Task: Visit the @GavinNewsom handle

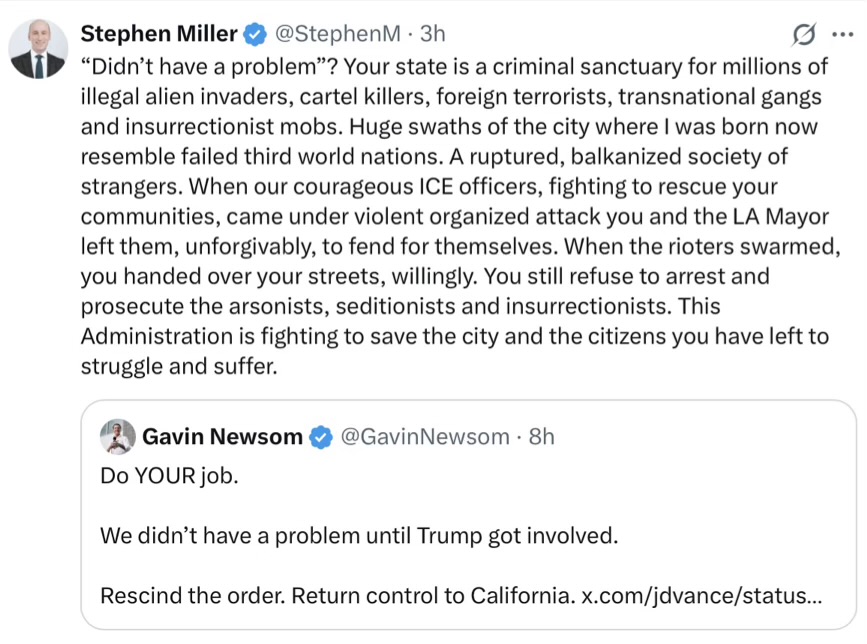Action: click(x=425, y=437)
